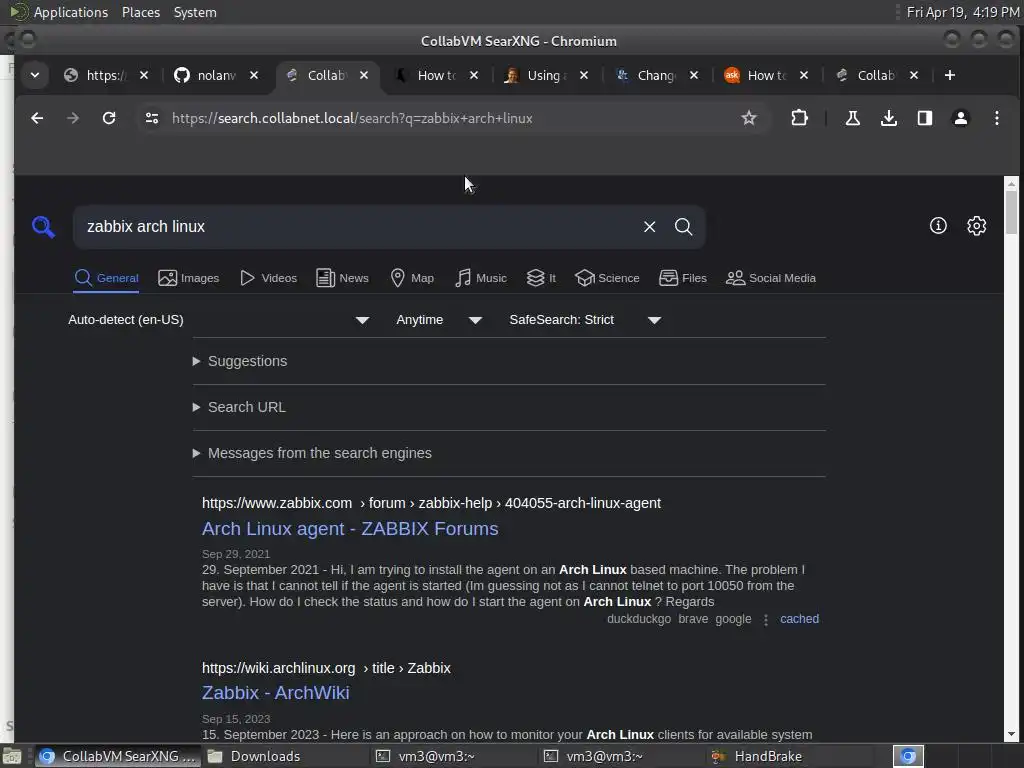Select the Social Media search category

pos(771,278)
